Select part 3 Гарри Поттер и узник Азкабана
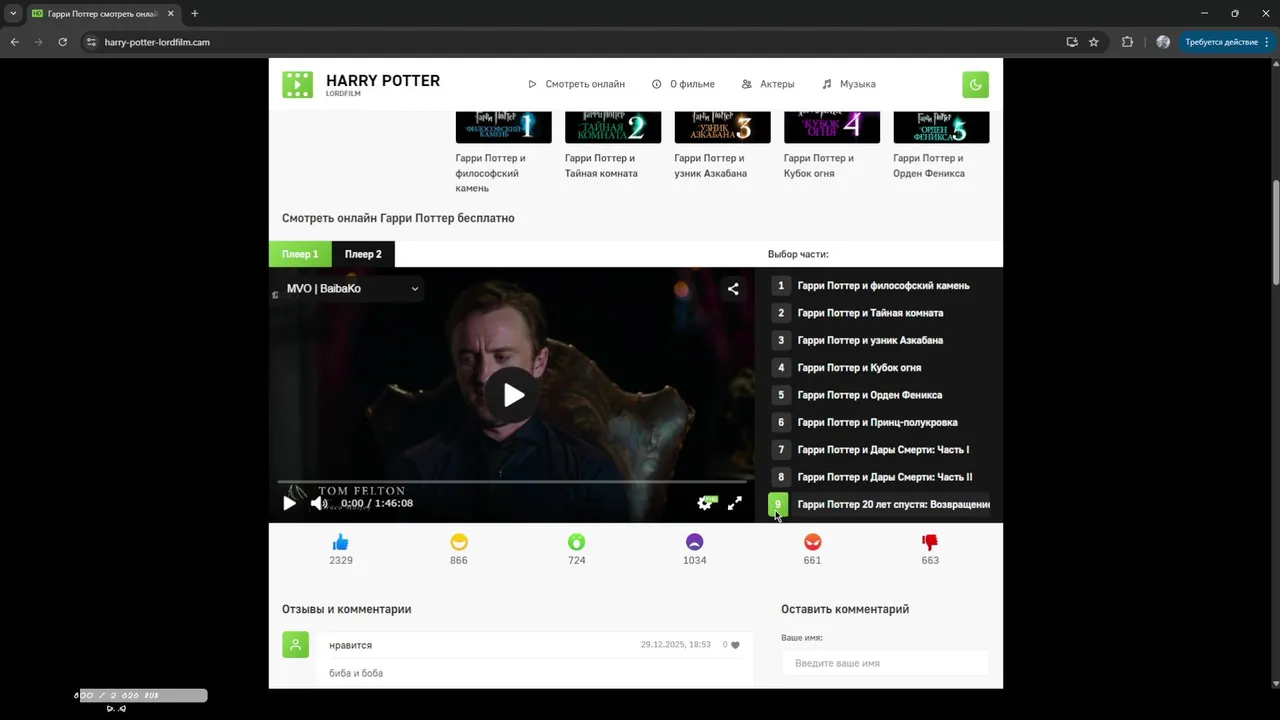The height and width of the screenshot is (720, 1280). click(x=880, y=340)
